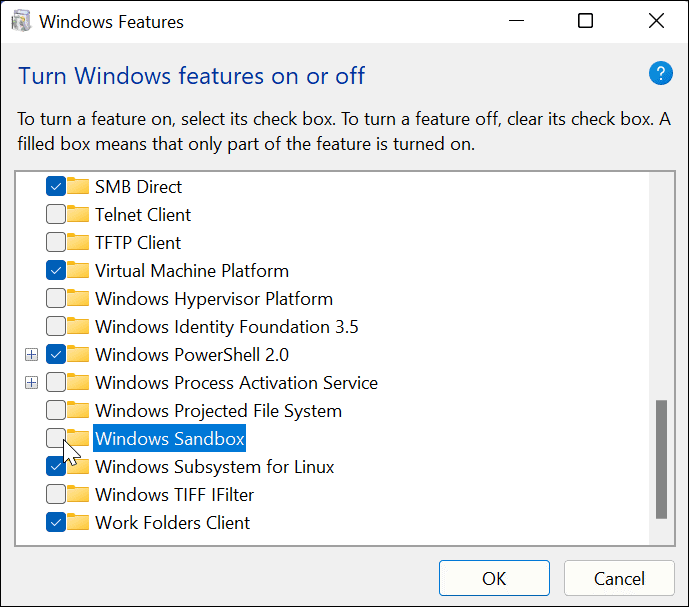Click the Virtual Machine Platform folder icon
The width and height of the screenshot is (689, 607).
pos(79,270)
